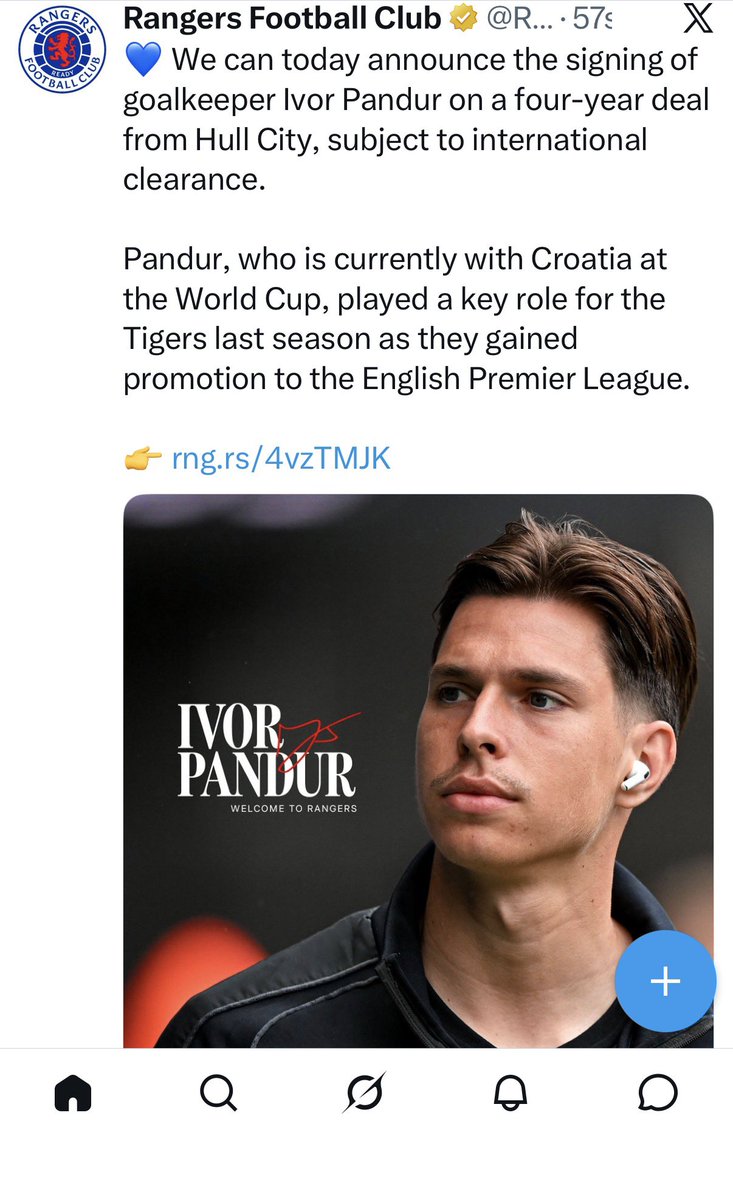
Task: Open the Notifications bell tab
Action: 511,1093
